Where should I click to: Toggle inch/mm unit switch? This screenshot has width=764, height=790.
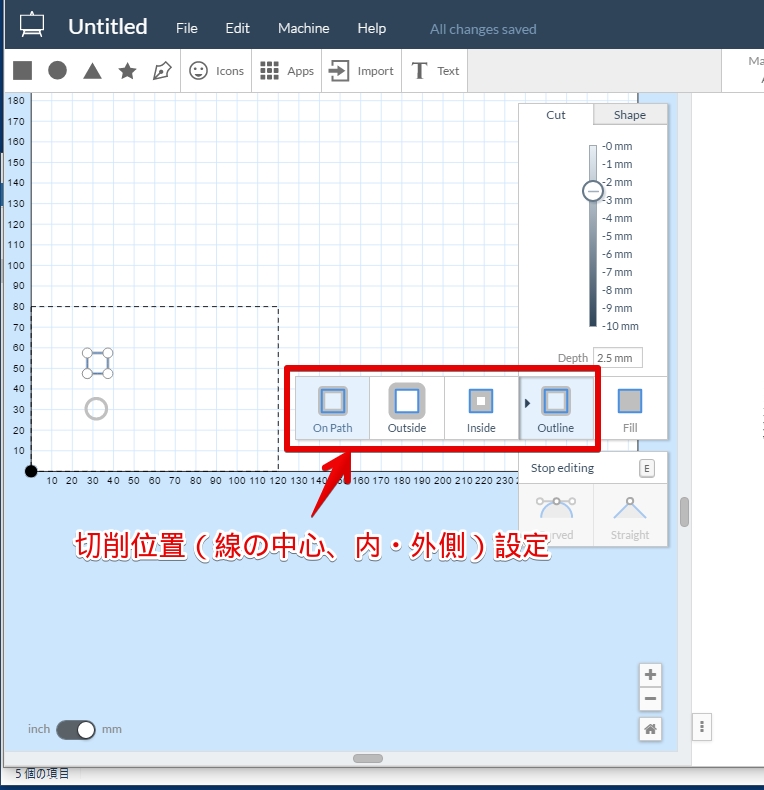(76, 730)
